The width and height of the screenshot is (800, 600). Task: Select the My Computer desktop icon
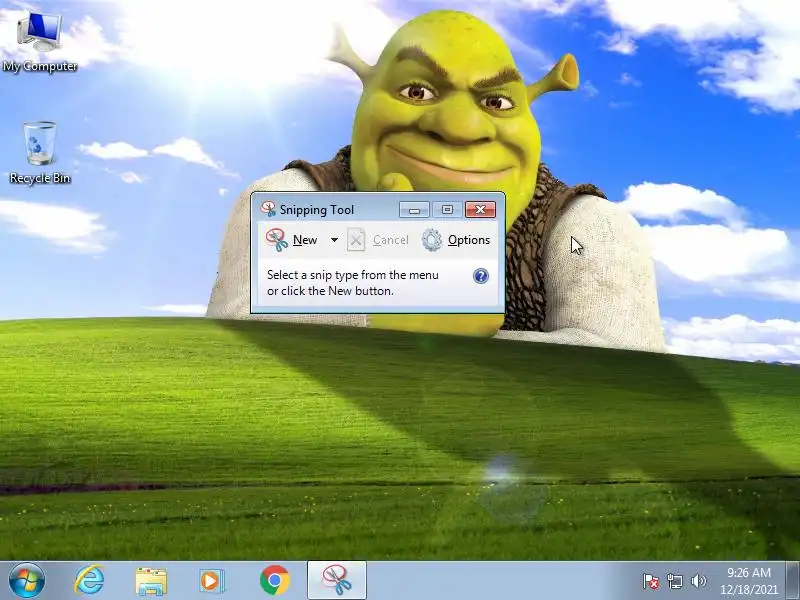click(x=40, y=43)
